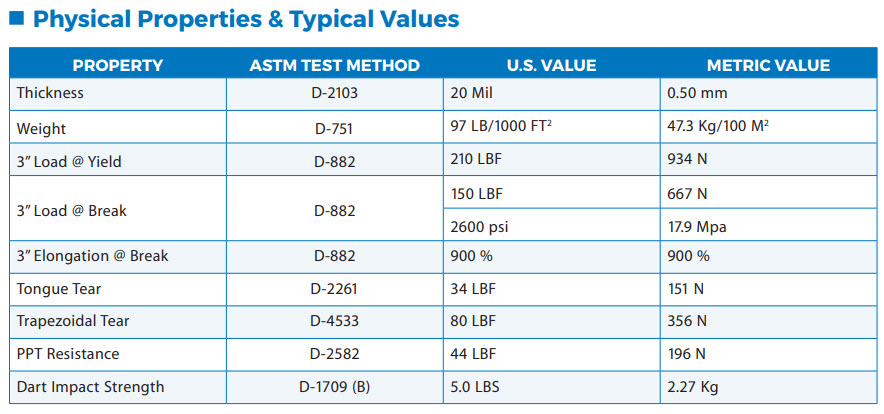Select the 934 N metric value

(688, 160)
